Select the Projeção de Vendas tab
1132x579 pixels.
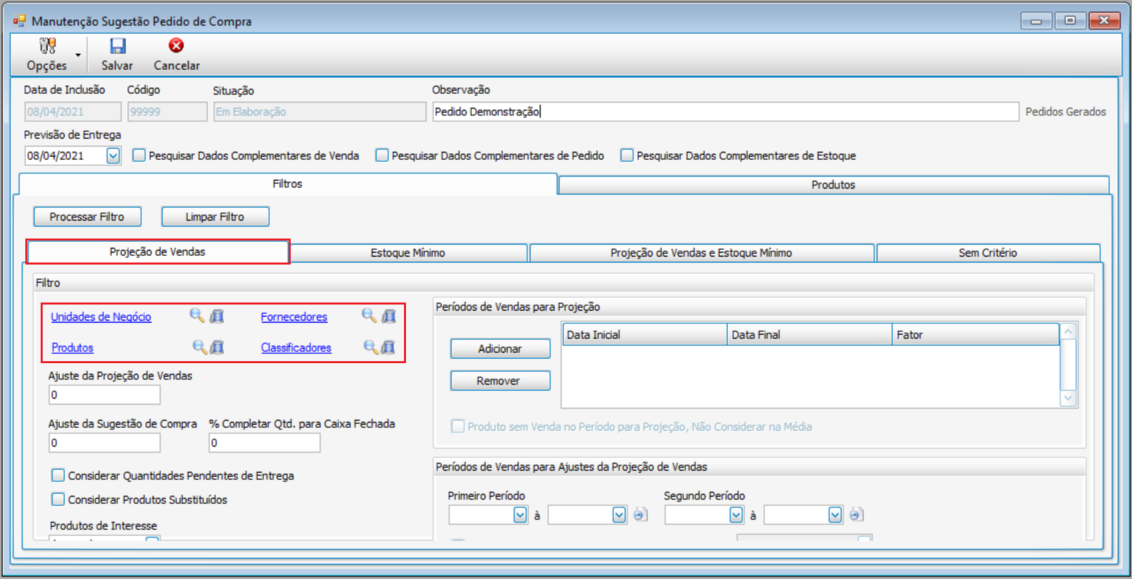[x=157, y=252]
